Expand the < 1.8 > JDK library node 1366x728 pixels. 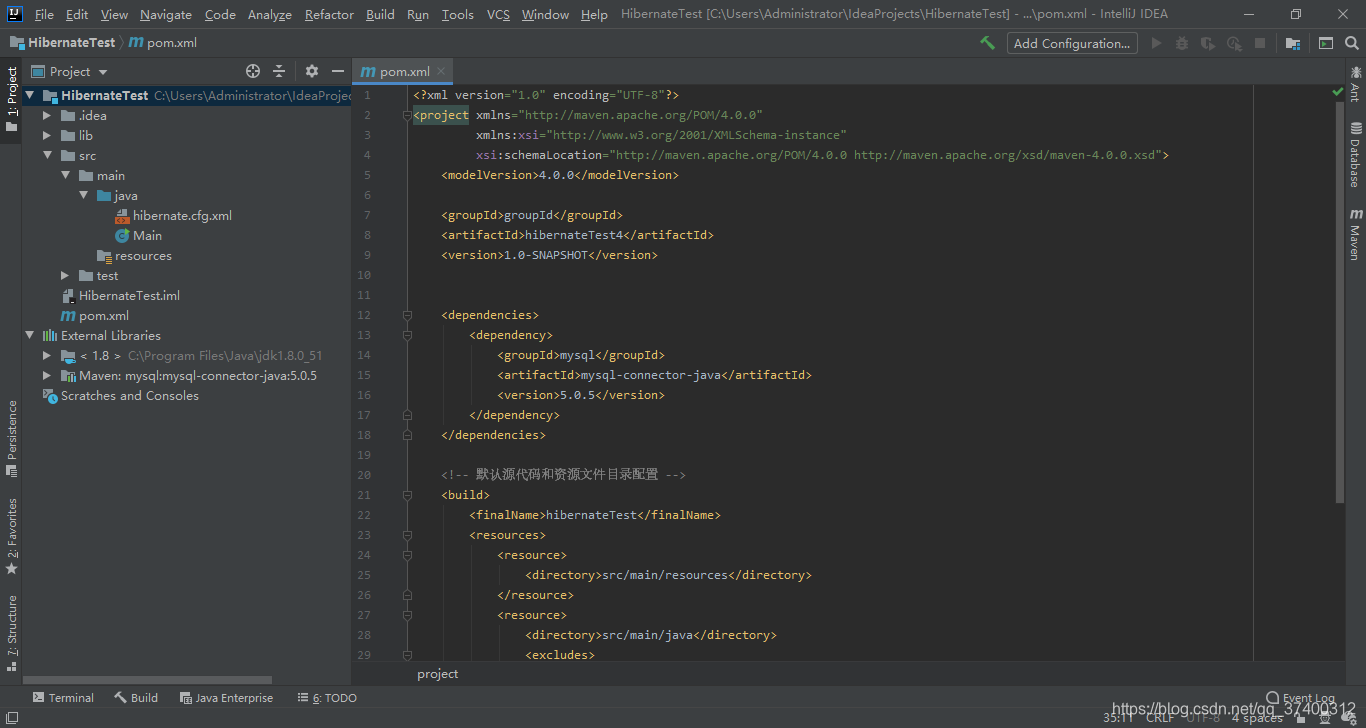point(47,356)
